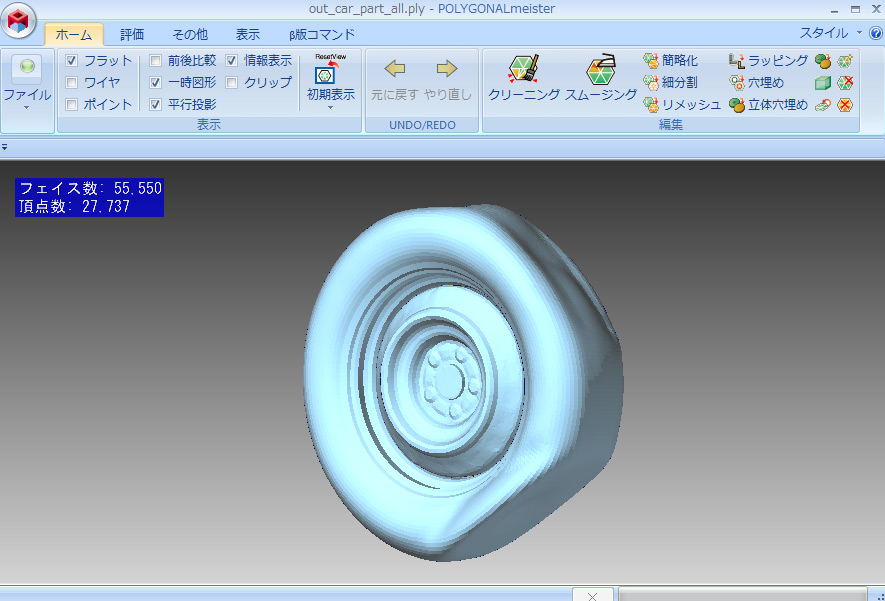Open the quick access toolbar customize arrow
Screen dimensions: 885x601
[5, 147]
